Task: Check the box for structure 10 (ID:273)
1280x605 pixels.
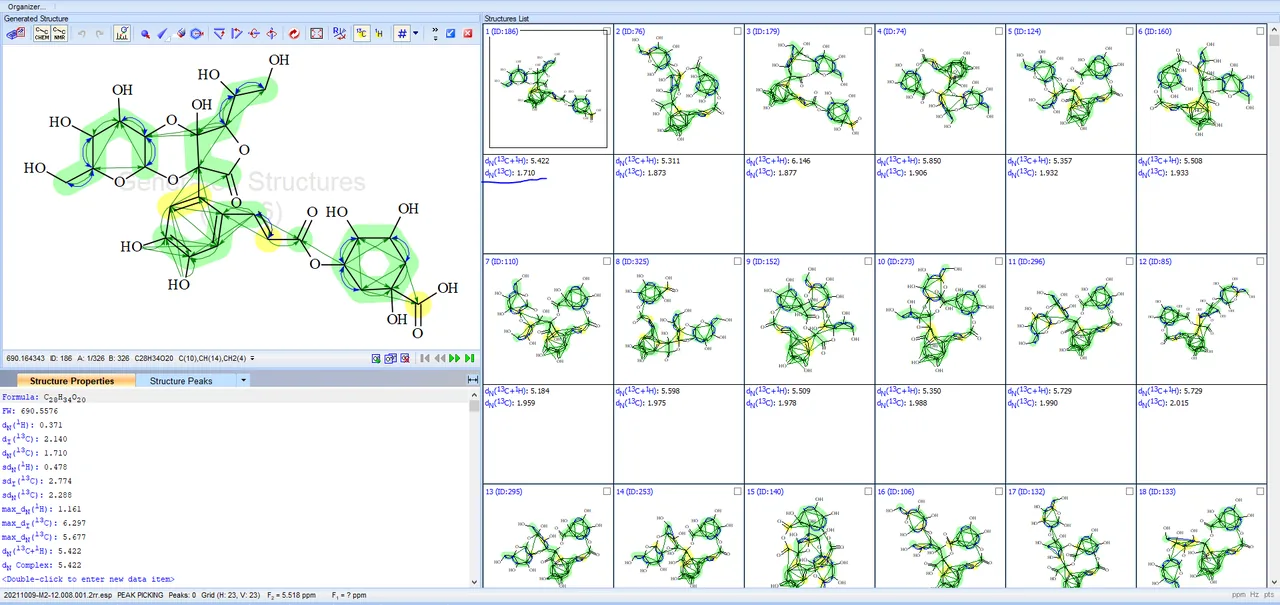Action: [x=999, y=262]
